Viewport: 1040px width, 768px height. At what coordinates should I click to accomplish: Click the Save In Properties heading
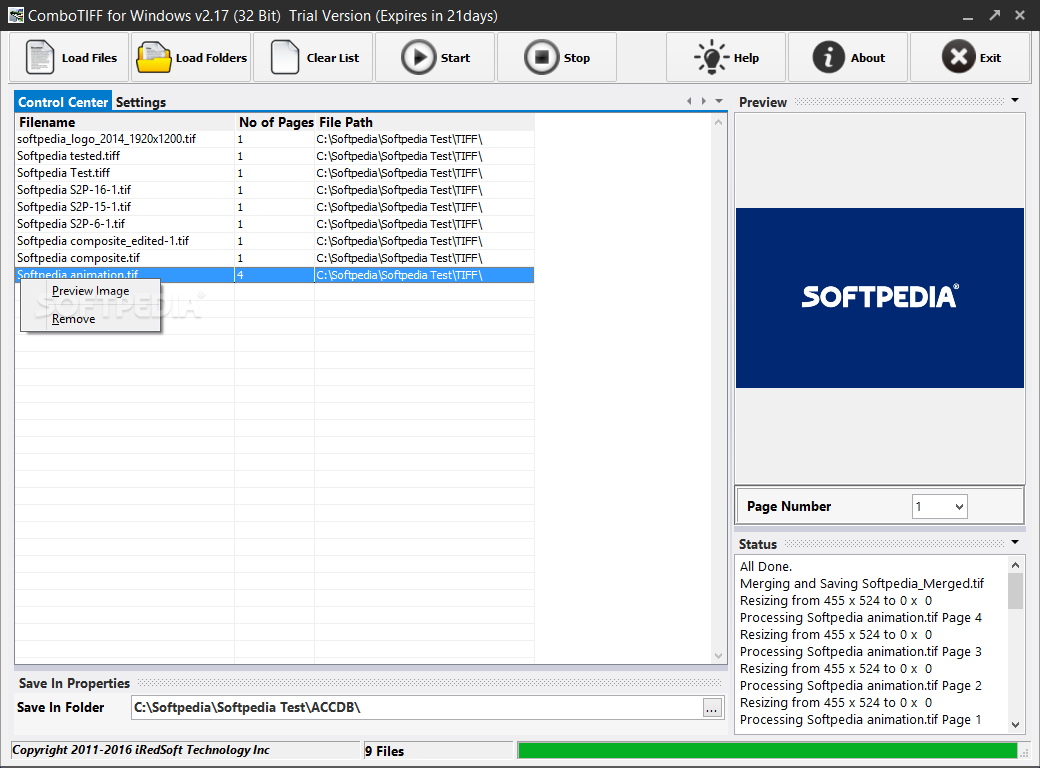click(74, 683)
